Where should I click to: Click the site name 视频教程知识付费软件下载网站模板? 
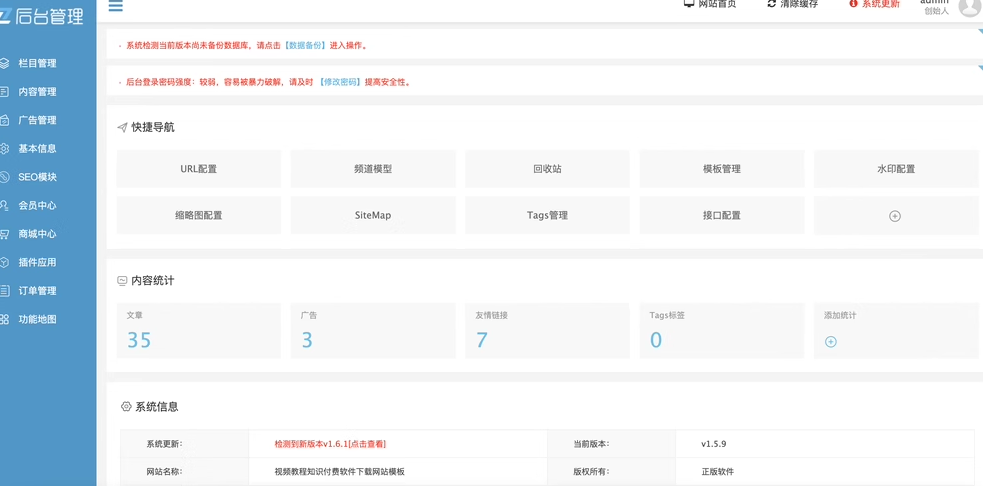click(339, 472)
